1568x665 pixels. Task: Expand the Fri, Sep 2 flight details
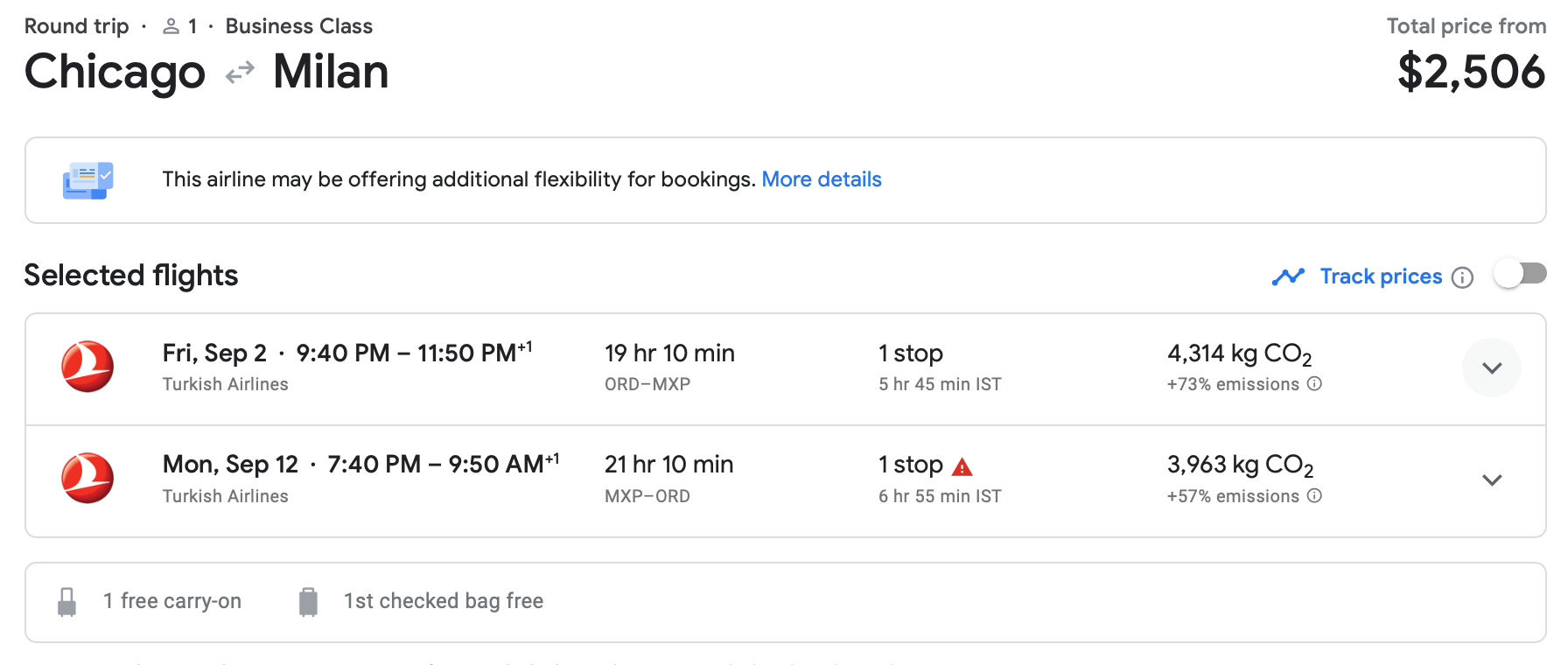(x=1492, y=367)
